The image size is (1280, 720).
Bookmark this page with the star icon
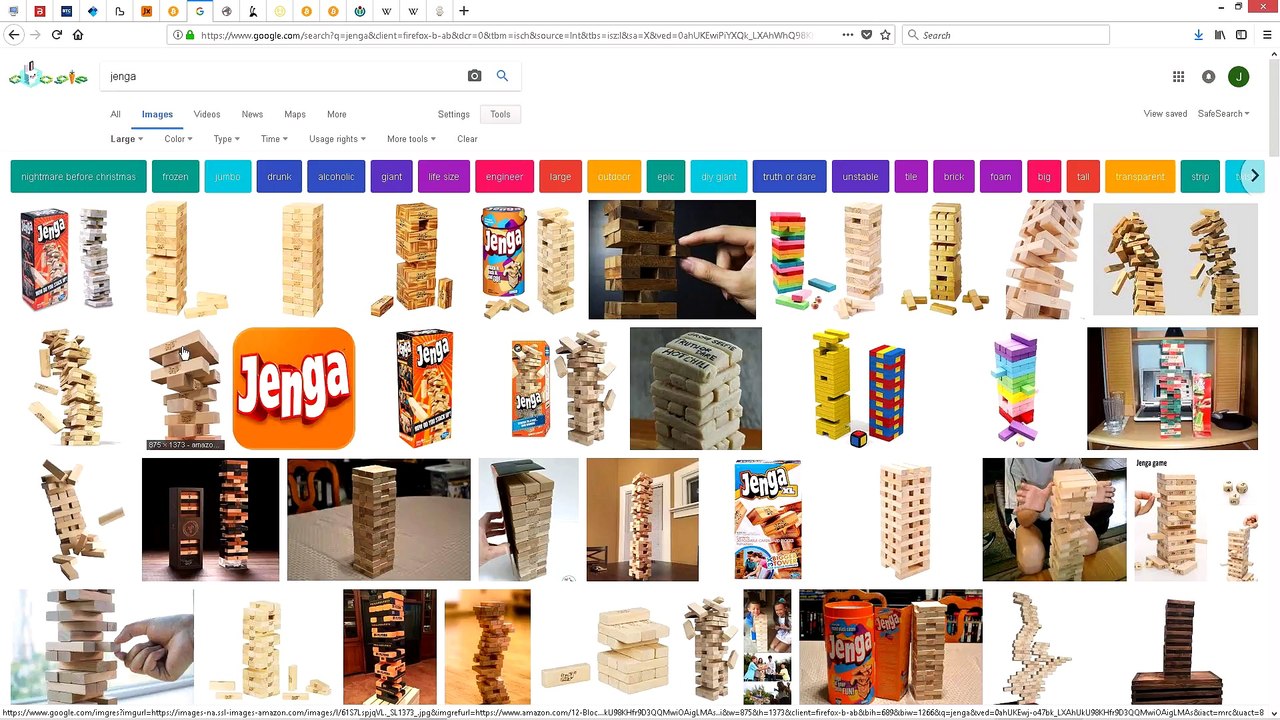pos(885,35)
